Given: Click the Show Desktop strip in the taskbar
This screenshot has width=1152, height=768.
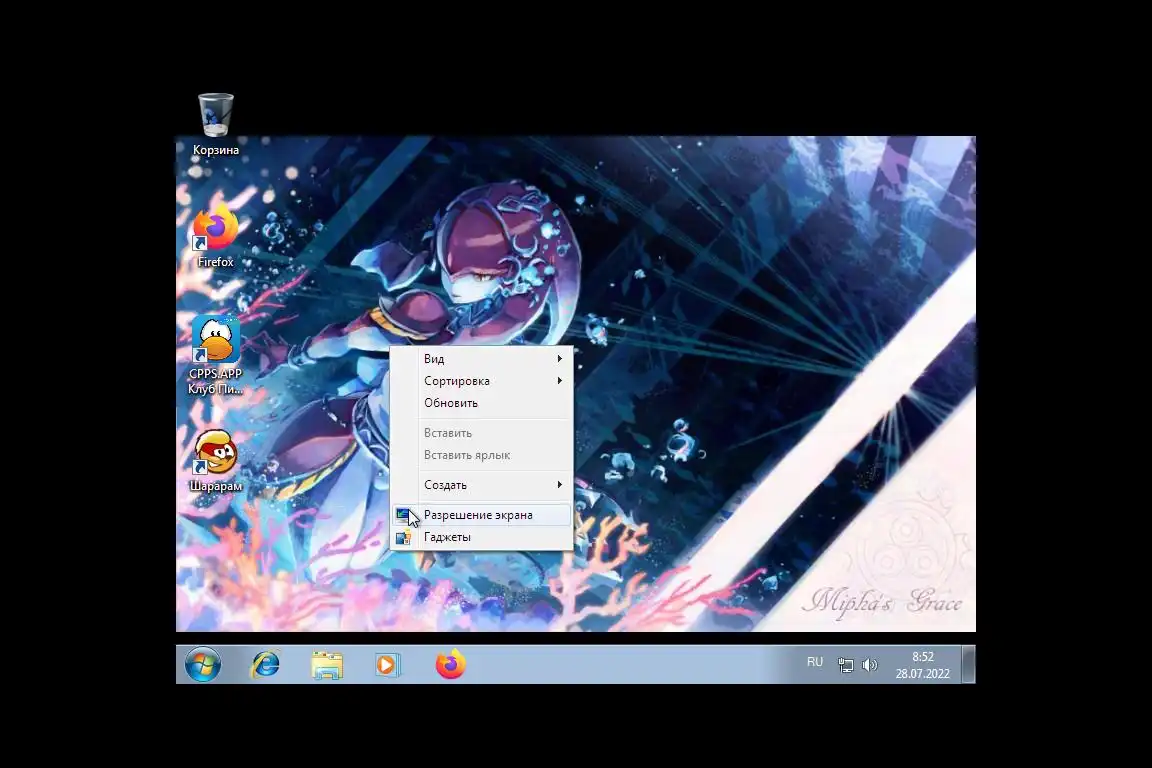Looking at the screenshot, I should click(969, 664).
